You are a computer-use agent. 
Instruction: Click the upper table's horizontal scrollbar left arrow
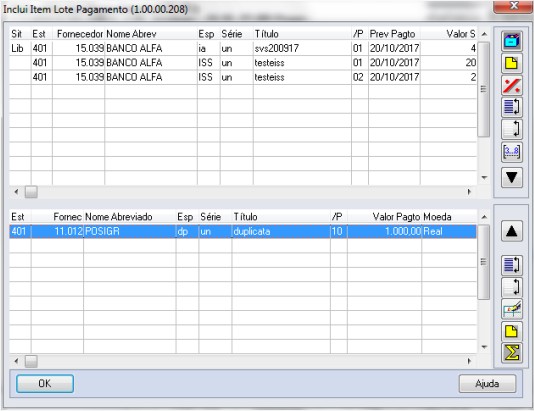[16, 192]
